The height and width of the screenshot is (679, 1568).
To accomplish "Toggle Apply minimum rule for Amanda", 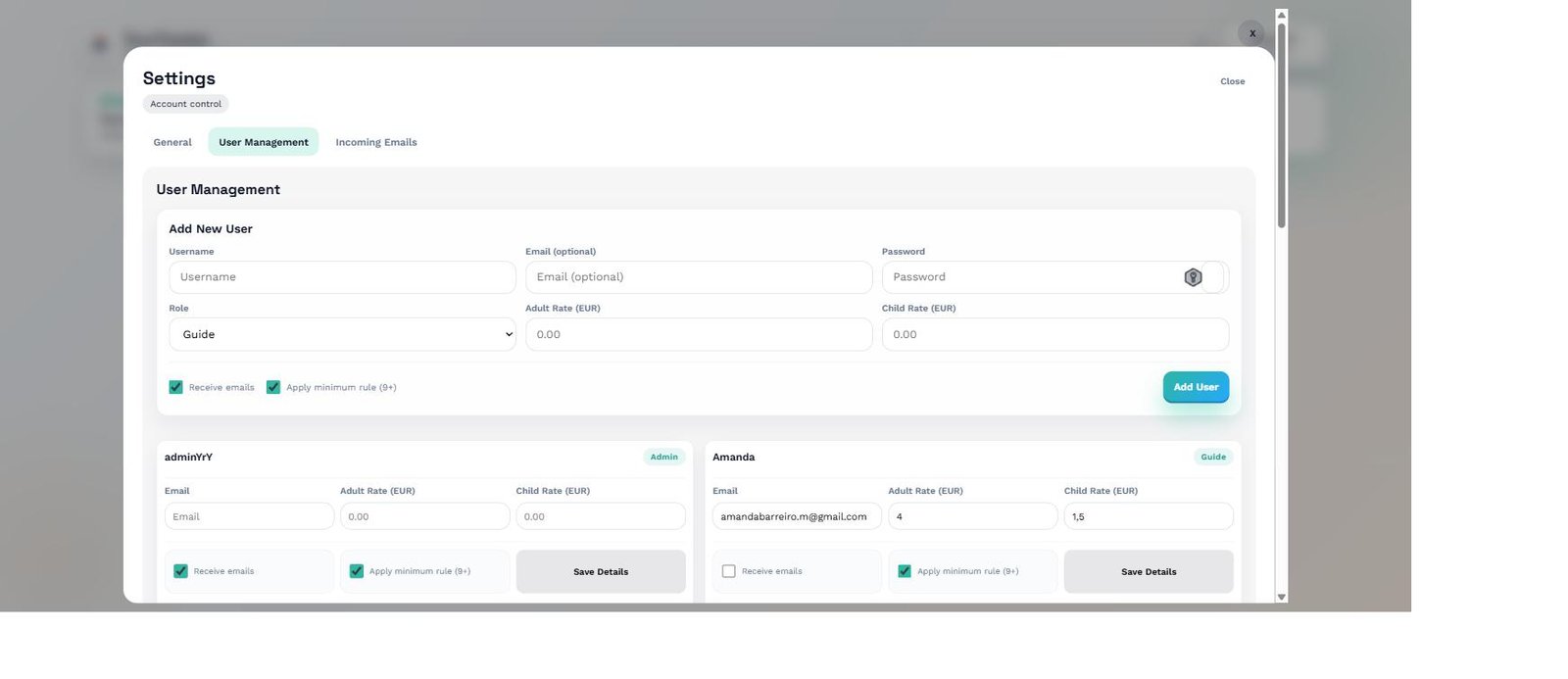I will pos(905,571).
